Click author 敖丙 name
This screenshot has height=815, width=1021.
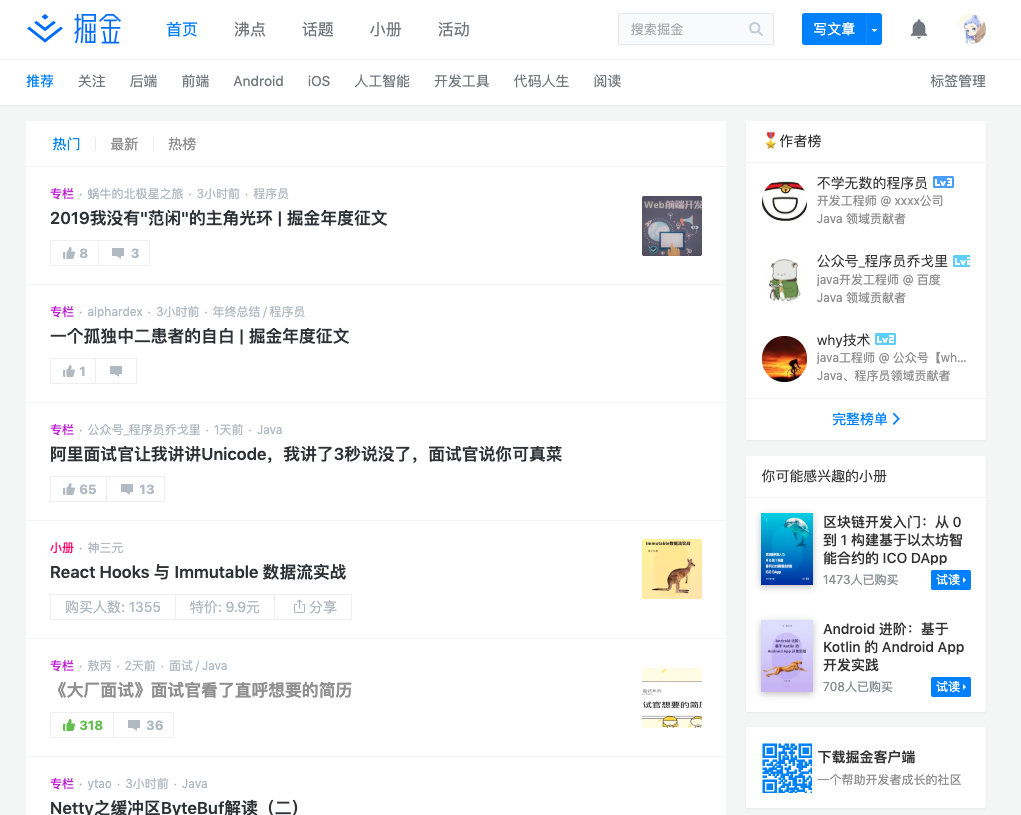100,666
